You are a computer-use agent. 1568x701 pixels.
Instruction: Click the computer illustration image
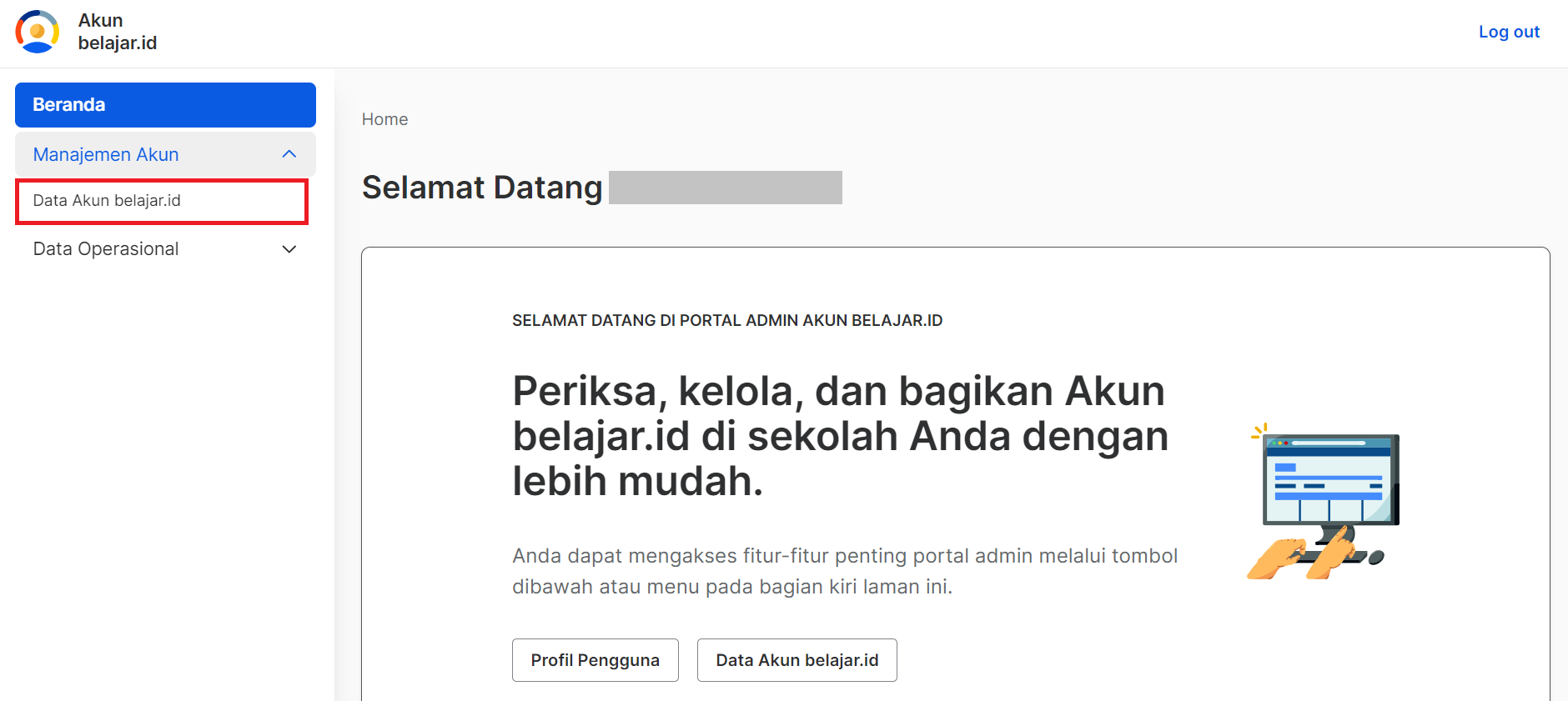1324,501
